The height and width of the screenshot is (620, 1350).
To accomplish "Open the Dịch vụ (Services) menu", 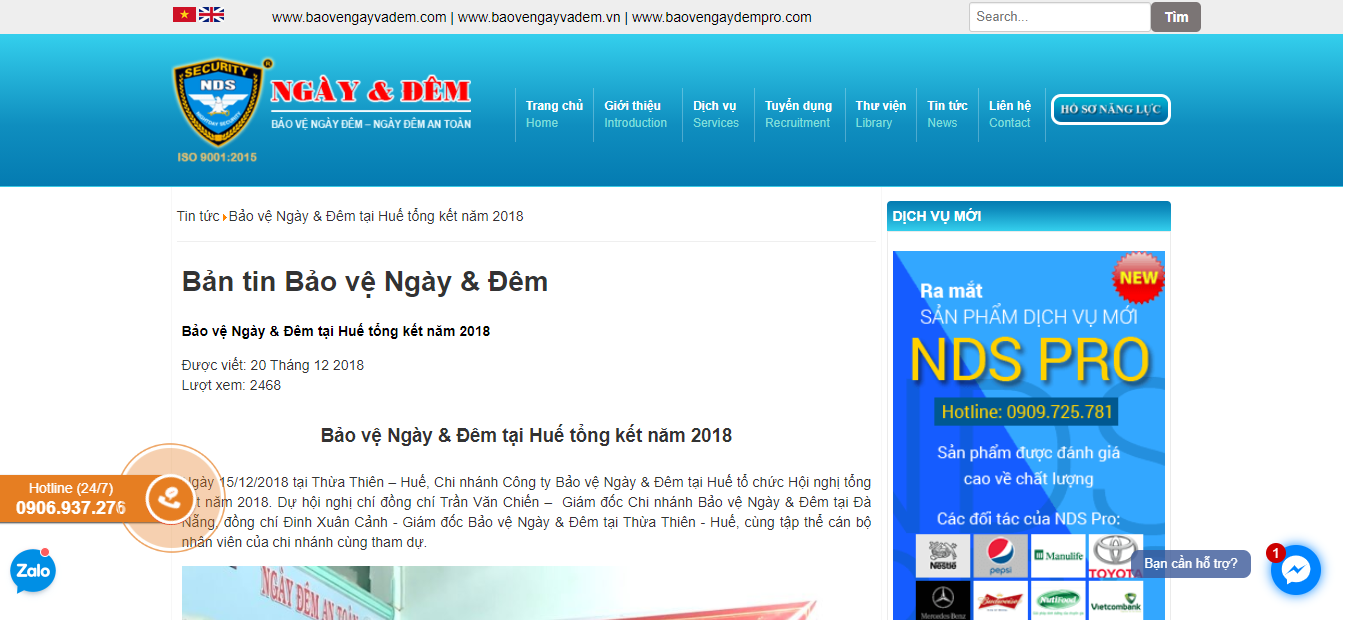I will (x=715, y=114).
